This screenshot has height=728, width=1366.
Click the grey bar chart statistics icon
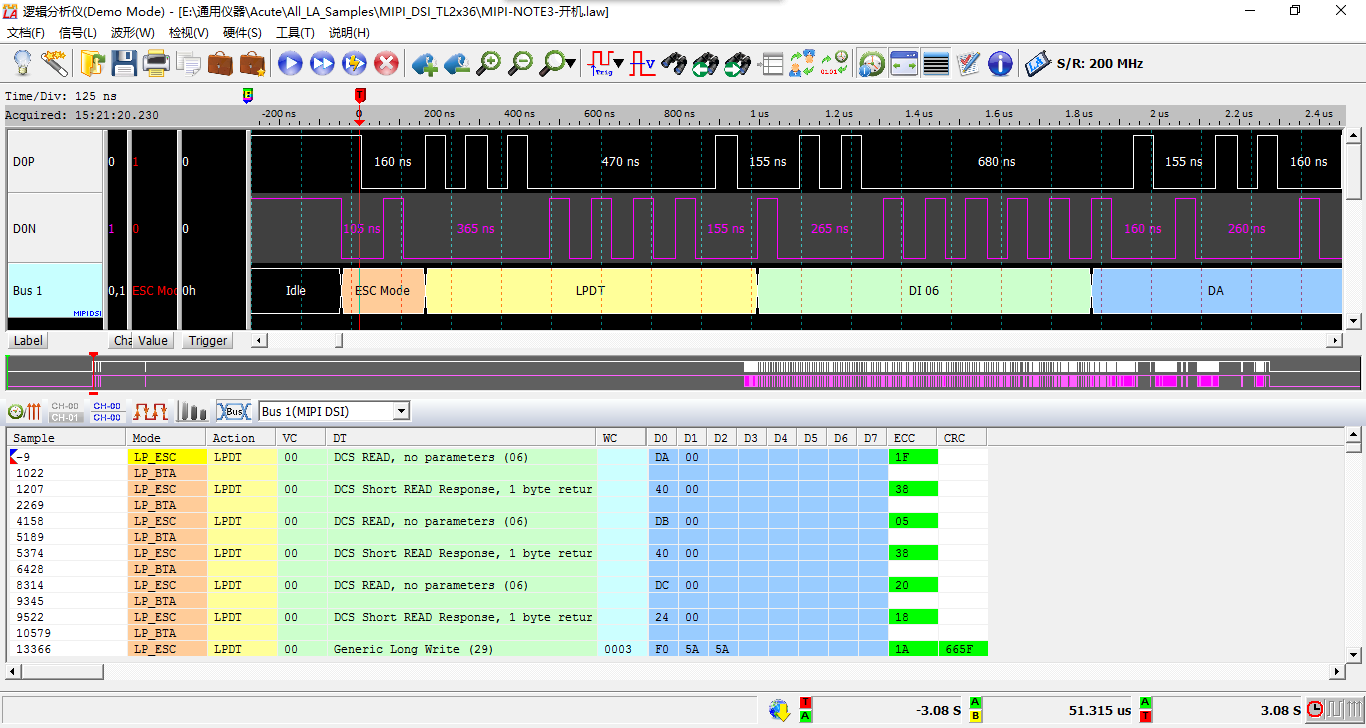(192, 411)
